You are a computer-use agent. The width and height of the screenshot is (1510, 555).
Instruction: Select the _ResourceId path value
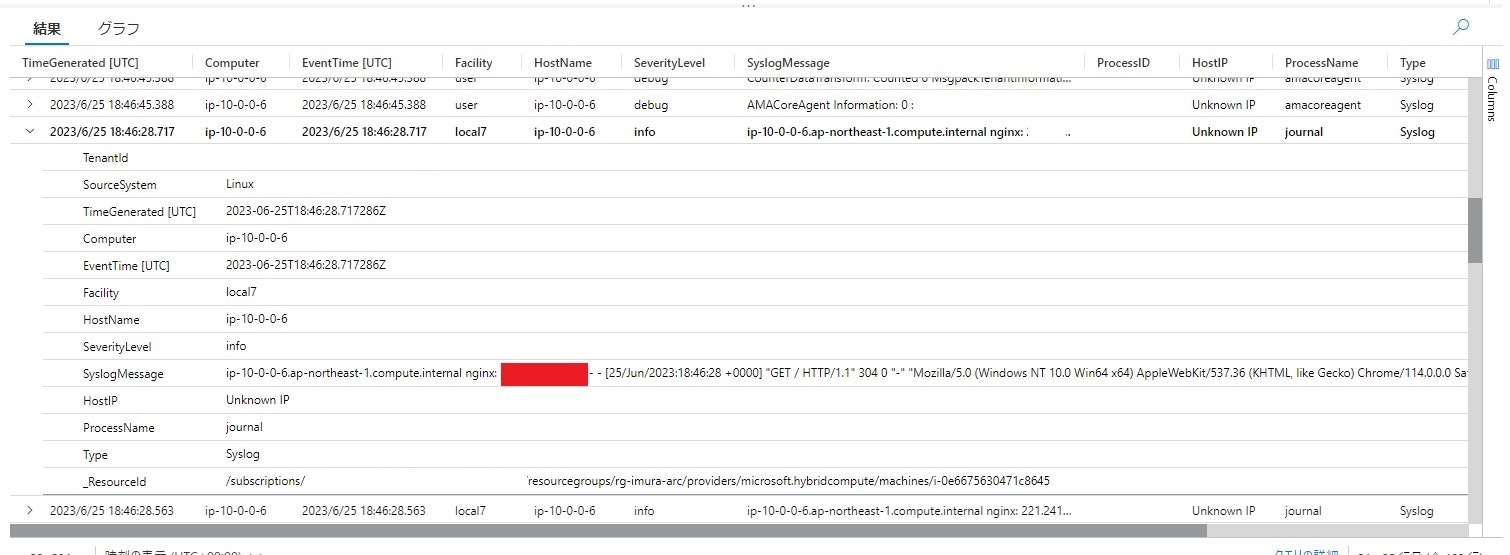pyautogui.click(x=638, y=481)
